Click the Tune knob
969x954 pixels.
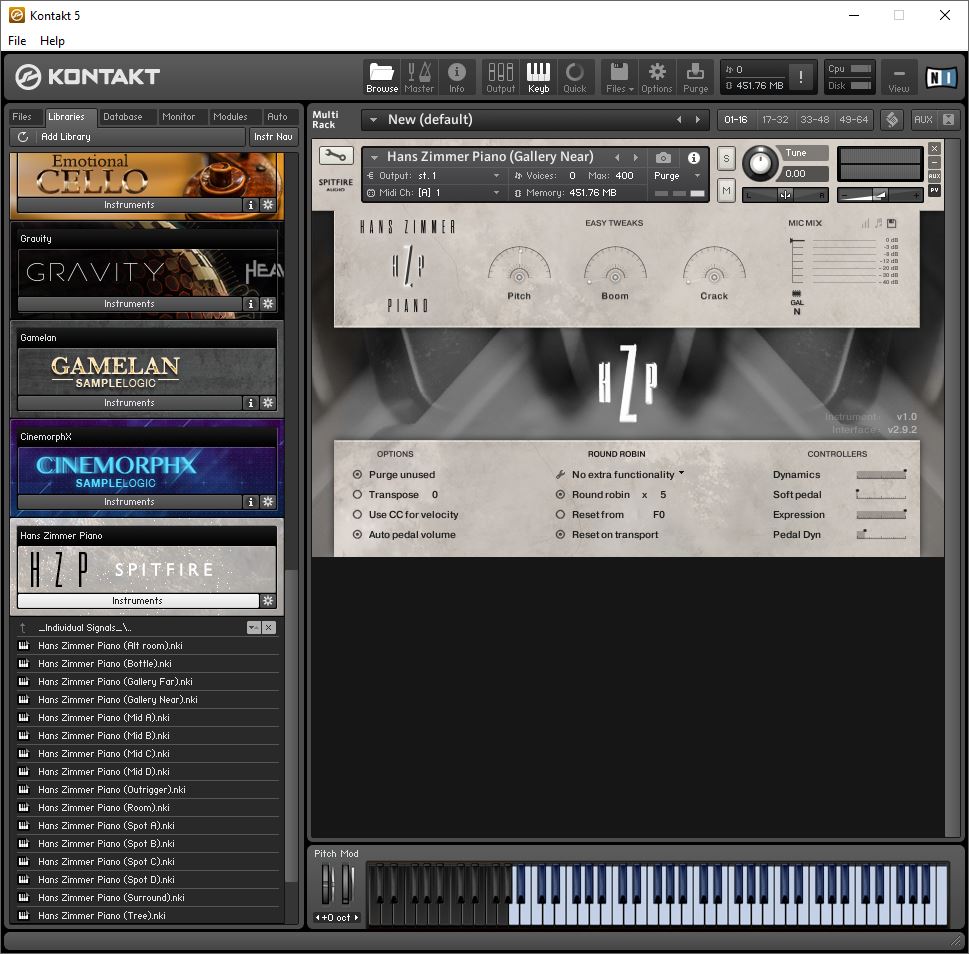point(760,164)
